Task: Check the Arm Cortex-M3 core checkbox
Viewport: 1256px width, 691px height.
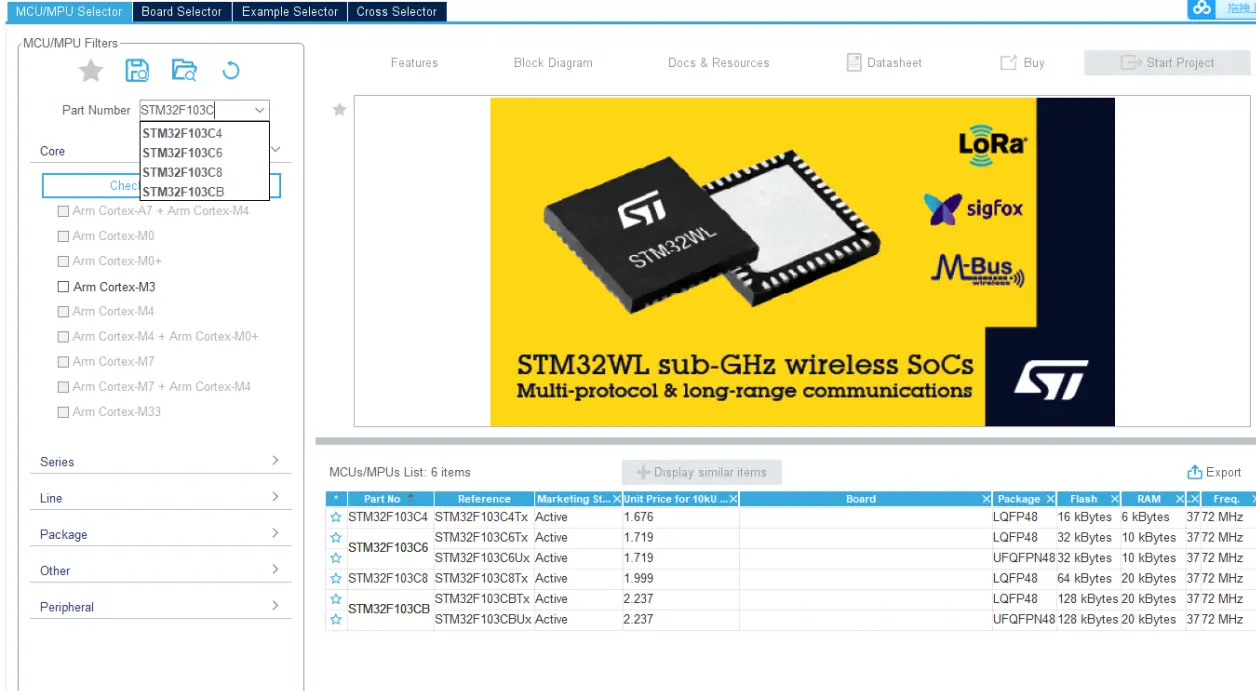Action: [63, 287]
